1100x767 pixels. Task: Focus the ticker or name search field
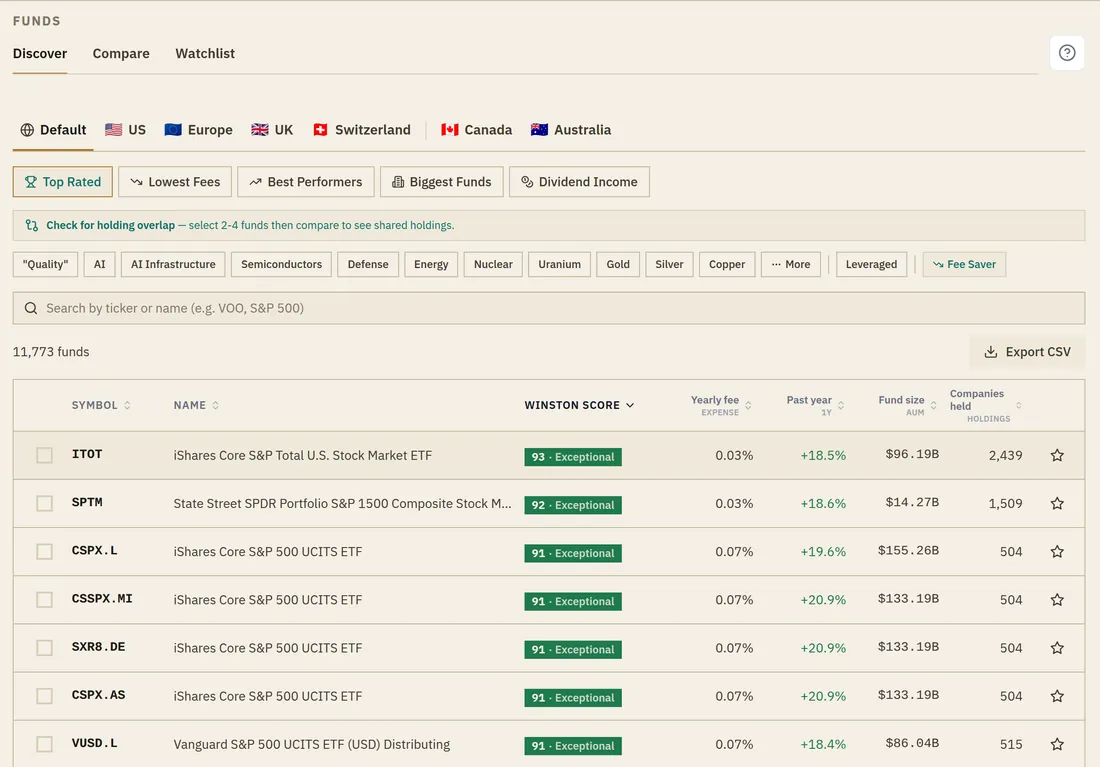pos(549,308)
